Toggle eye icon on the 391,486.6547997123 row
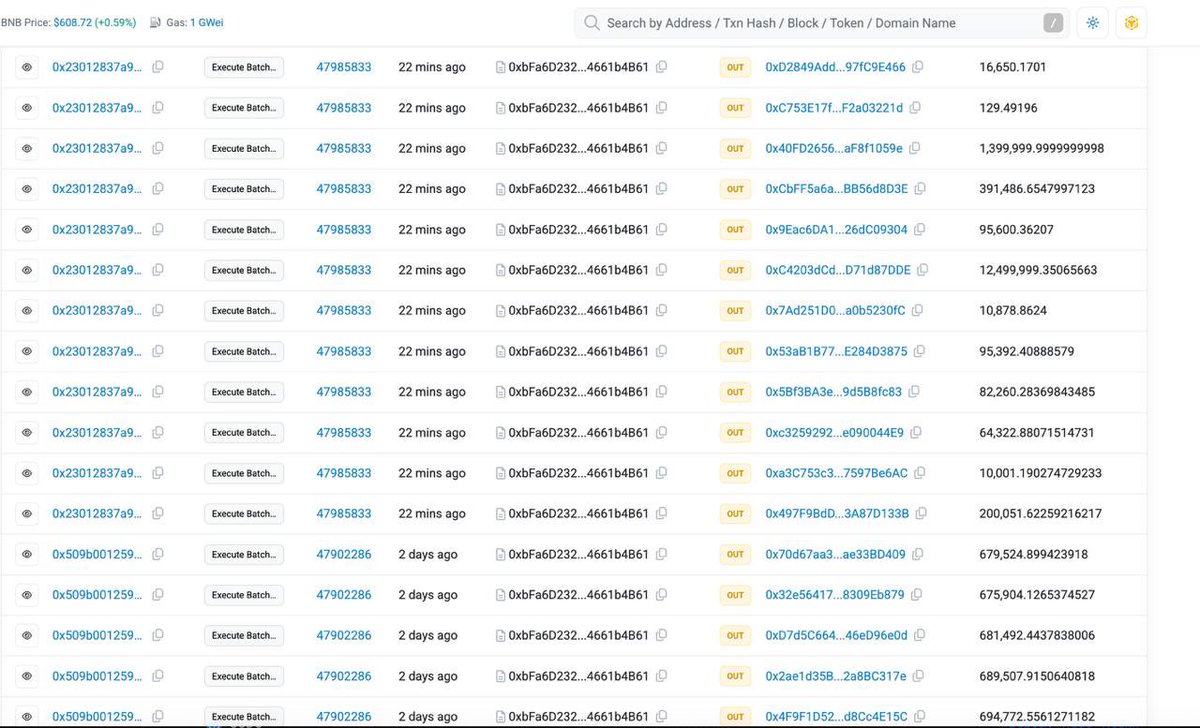This screenshot has height=728, width=1200. (27, 189)
